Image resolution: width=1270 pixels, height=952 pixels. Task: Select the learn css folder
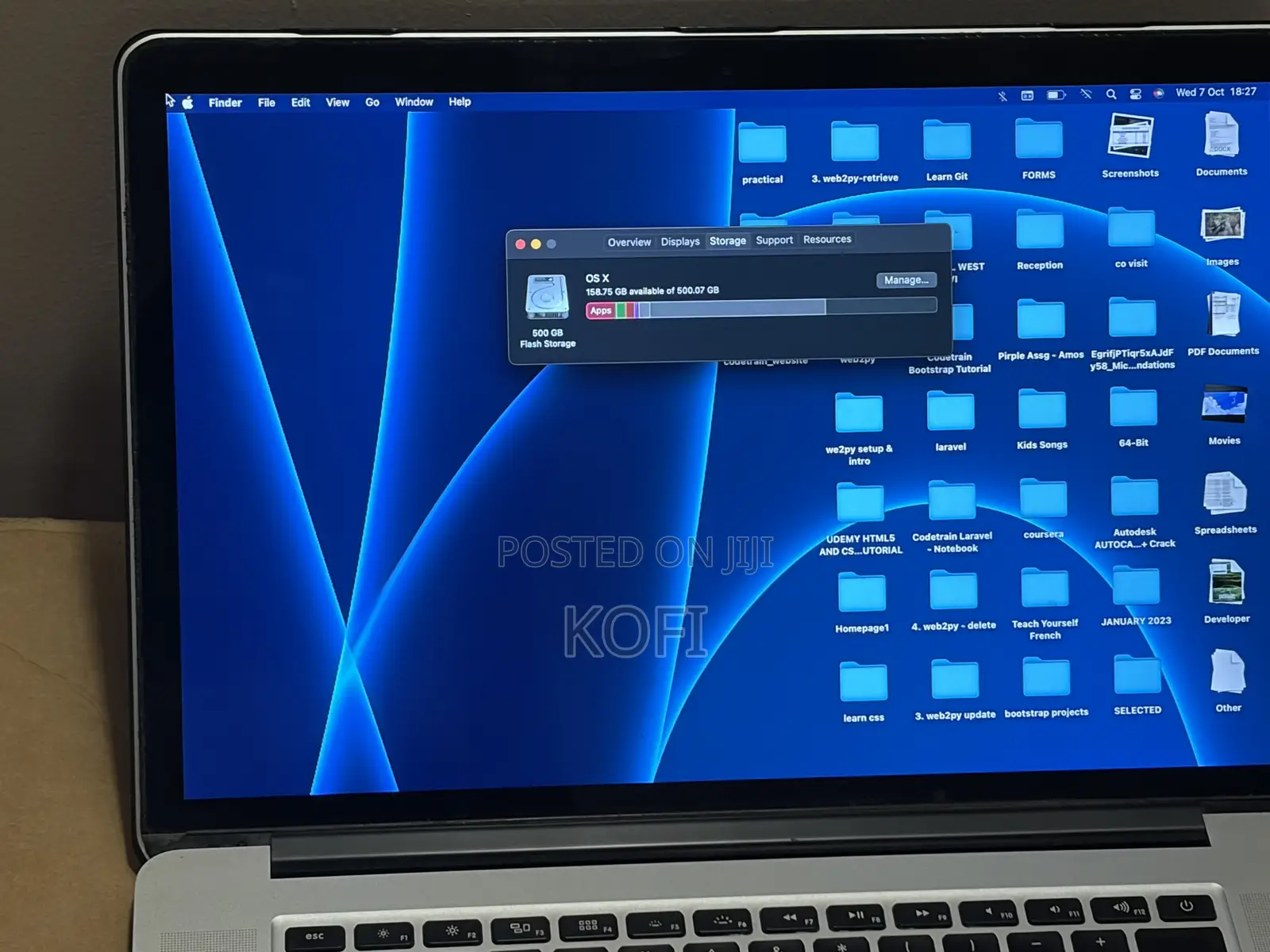pyautogui.click(x=864, y=683)
